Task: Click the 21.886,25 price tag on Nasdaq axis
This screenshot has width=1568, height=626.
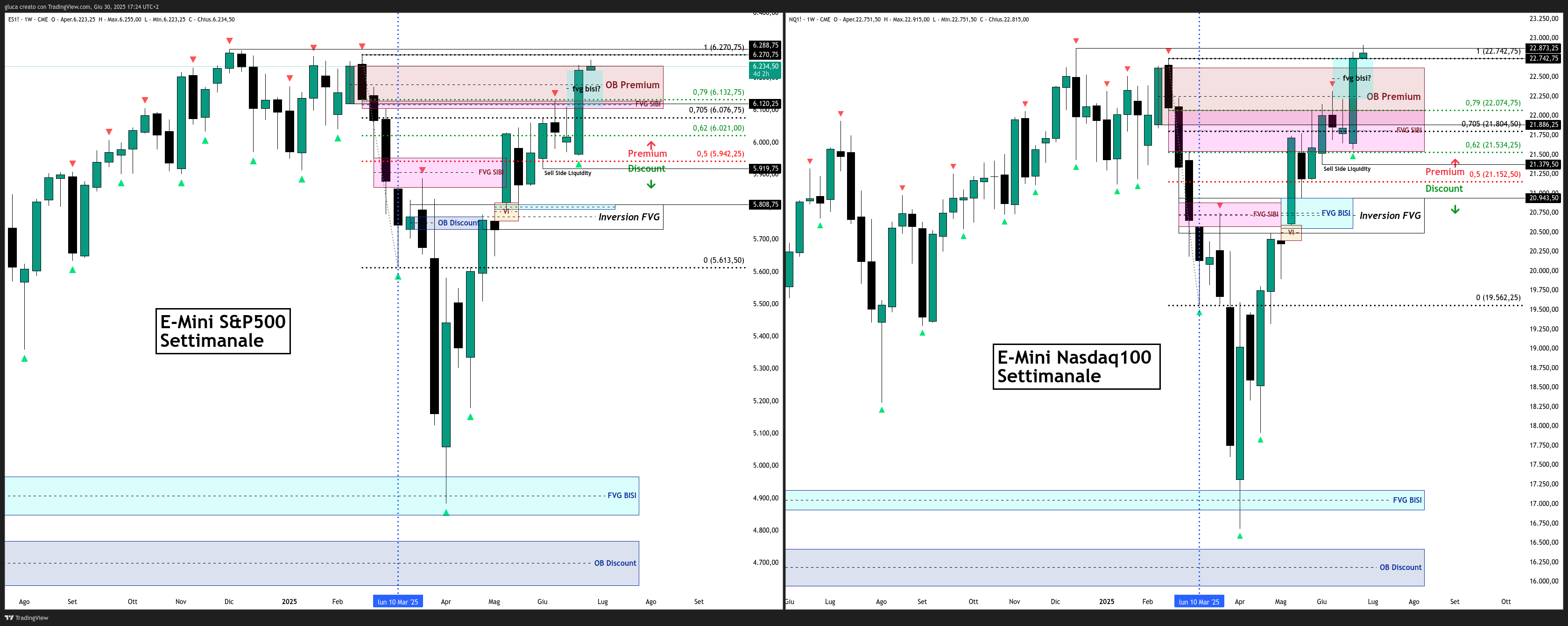Action: pyautogui.click(x=1543, y=125)
